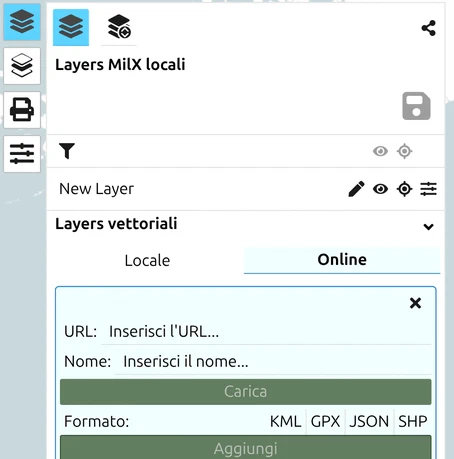Image resolution: width=454 pixels, height=459 pixels.
Task: Click the Carica button
Action: pos(246,392)
